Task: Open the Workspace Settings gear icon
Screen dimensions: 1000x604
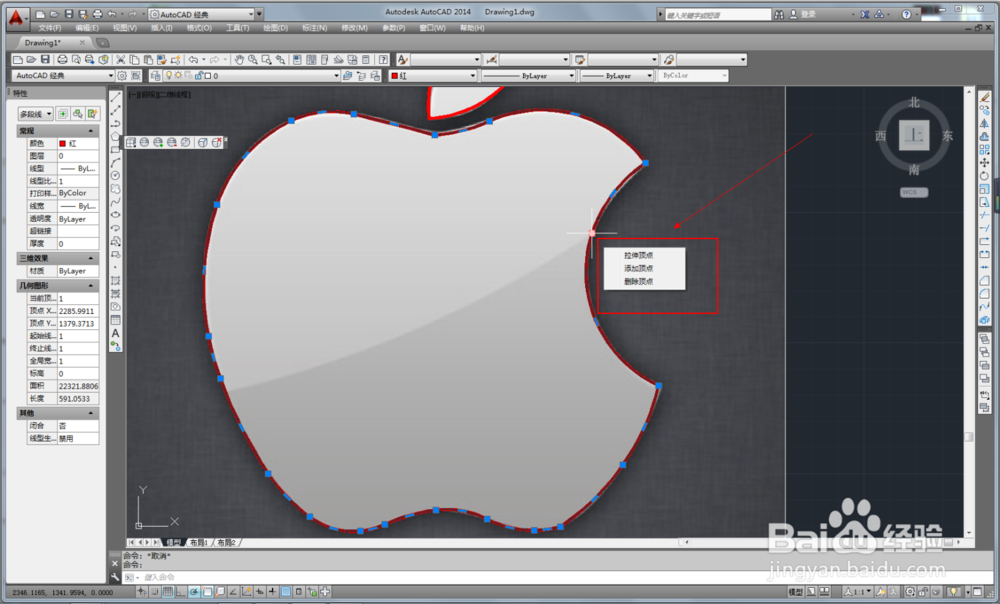Action: pos(122,75)
